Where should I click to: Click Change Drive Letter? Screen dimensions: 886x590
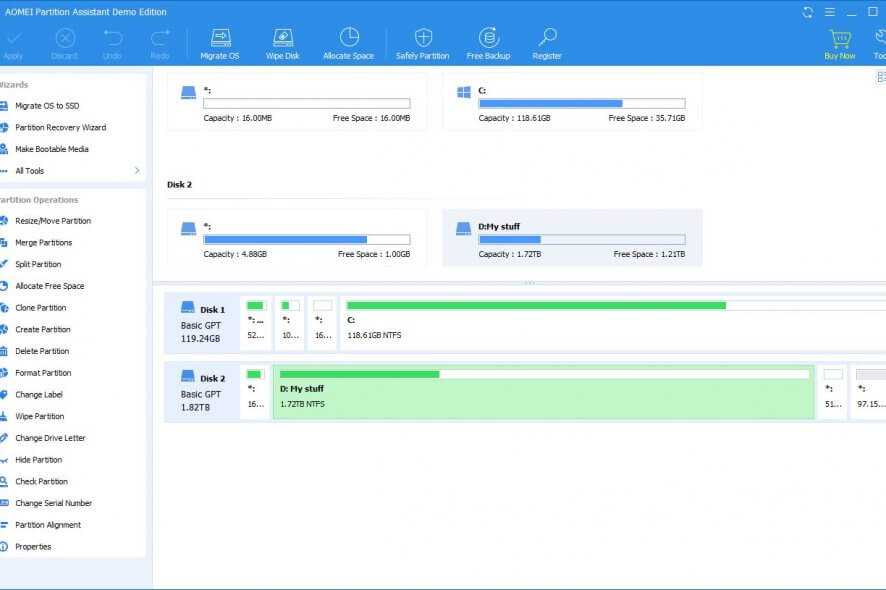[50, 438]
